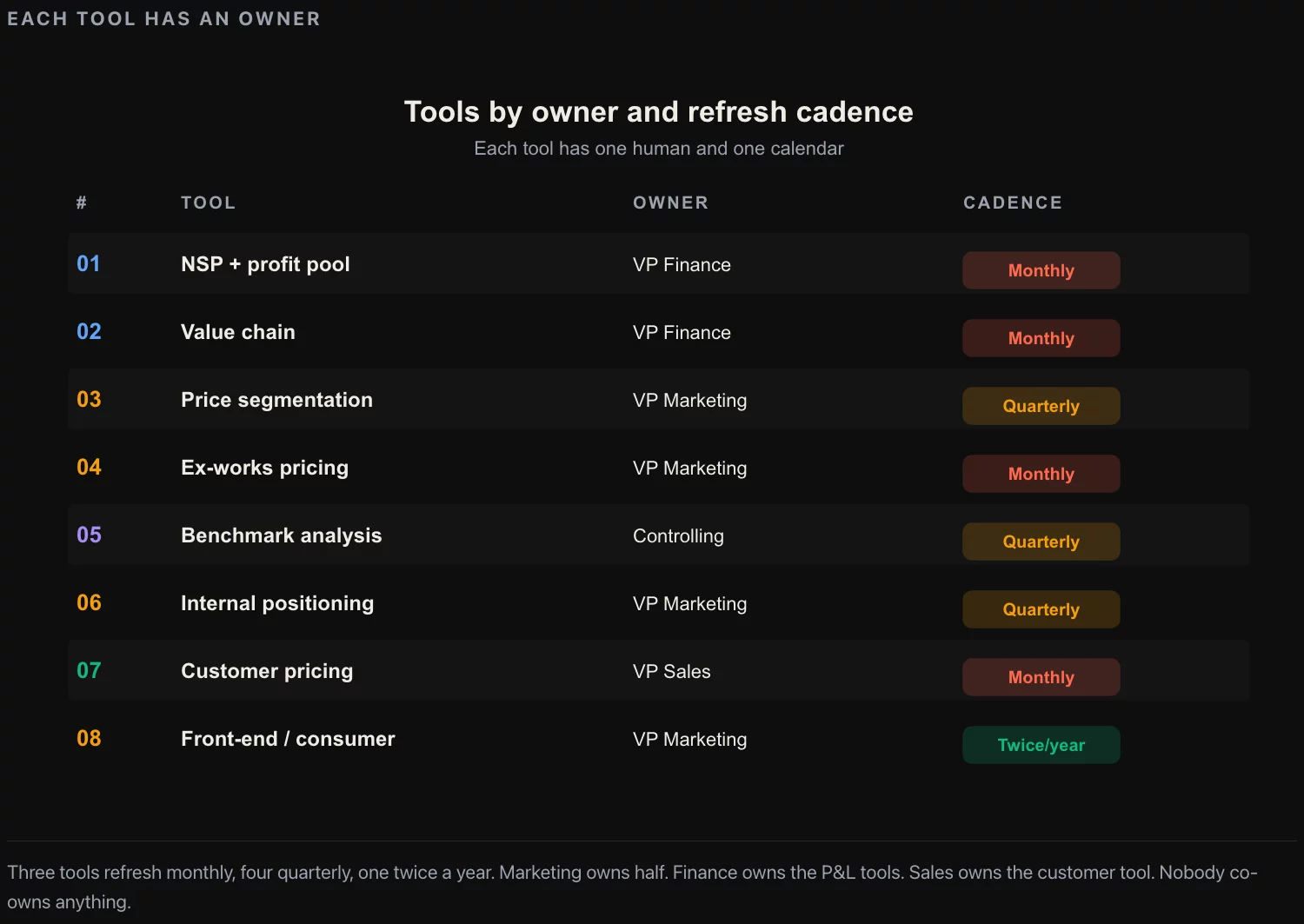Click the '#' column header
This screenshot has height=924, width=1304.
tap(82, 203)
